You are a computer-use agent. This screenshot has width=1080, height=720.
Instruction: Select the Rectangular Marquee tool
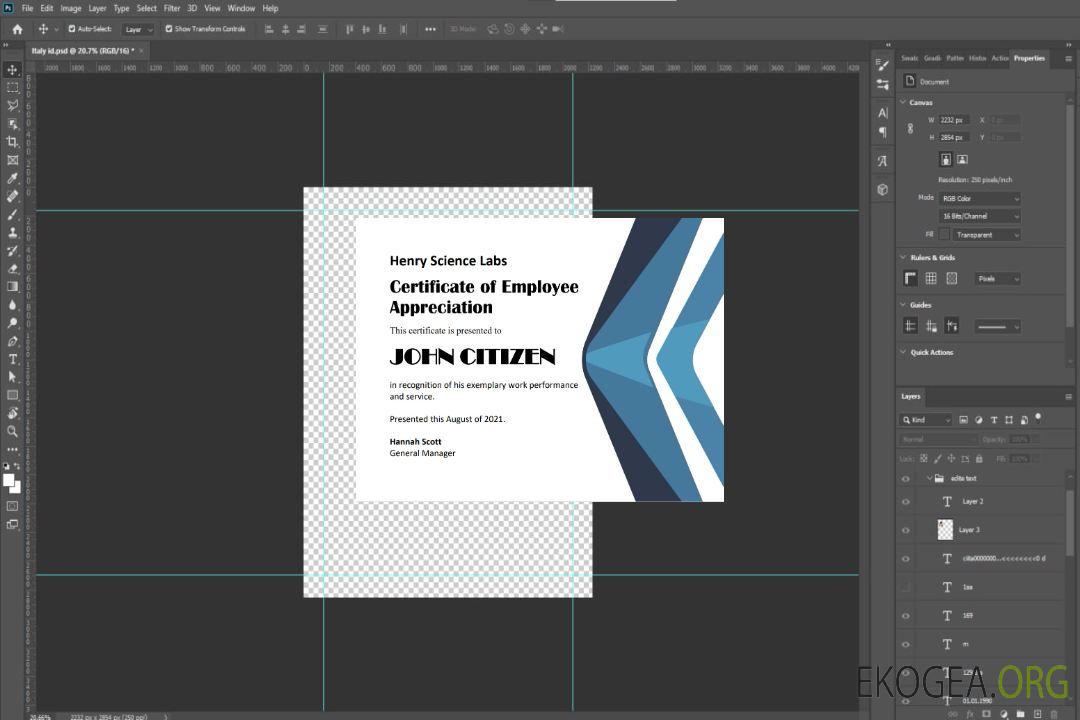(x=12, y=87)
